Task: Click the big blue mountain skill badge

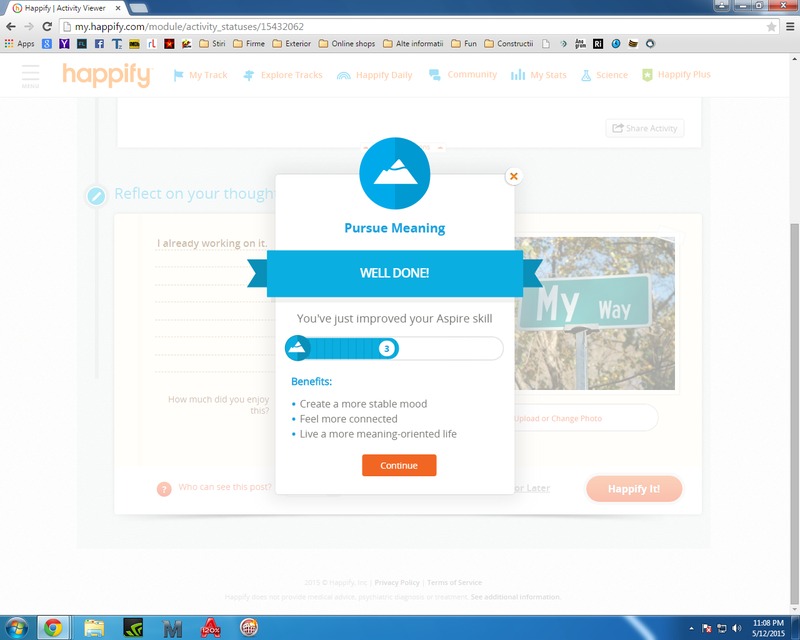Action: (395, 174)
